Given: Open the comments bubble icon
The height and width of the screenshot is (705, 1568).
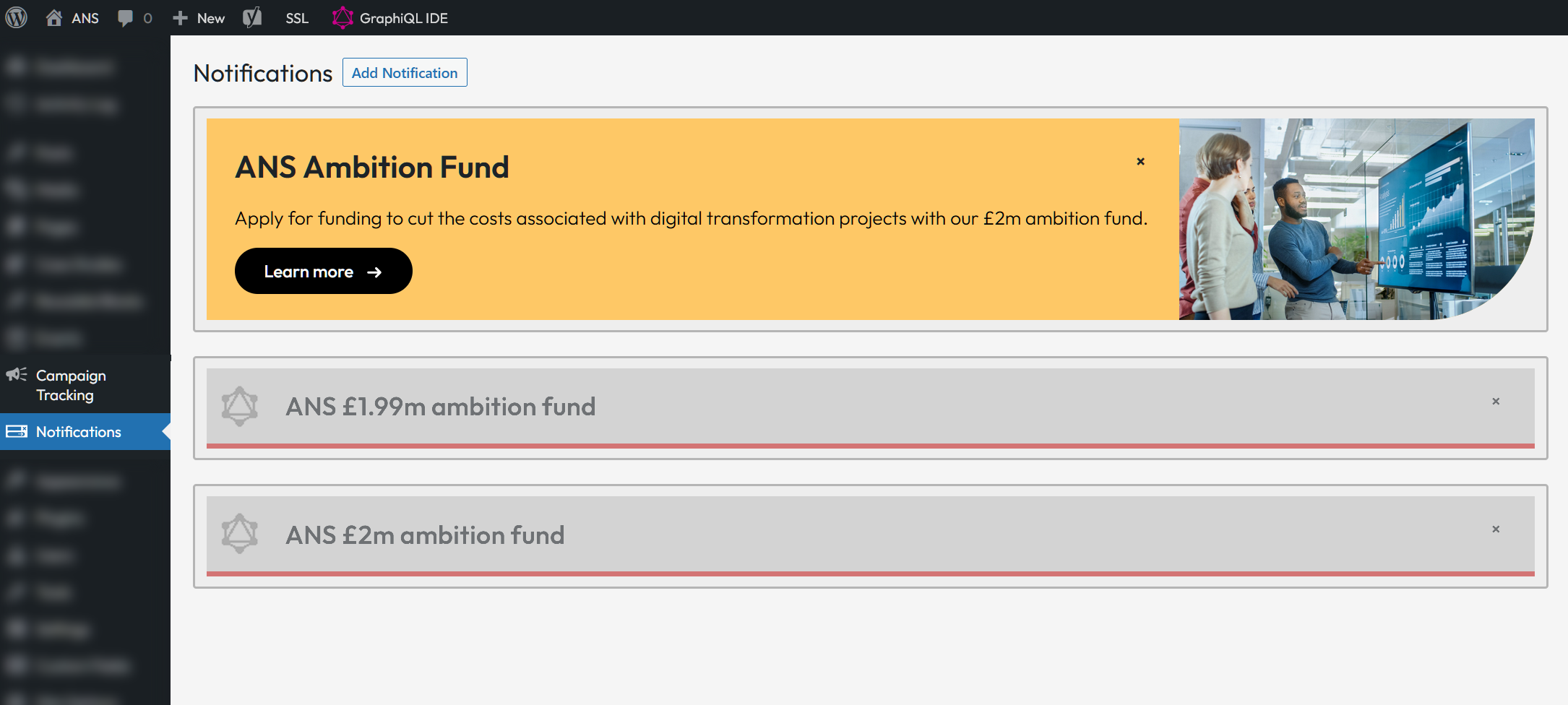Looking at the screenshot, I should tap(125, 18).
